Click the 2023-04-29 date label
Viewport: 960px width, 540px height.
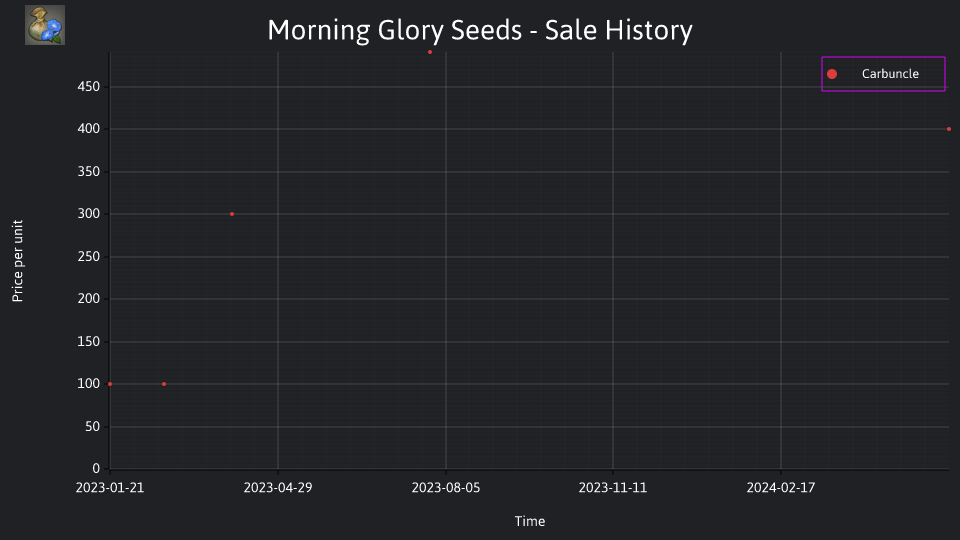tap(278, 488)
